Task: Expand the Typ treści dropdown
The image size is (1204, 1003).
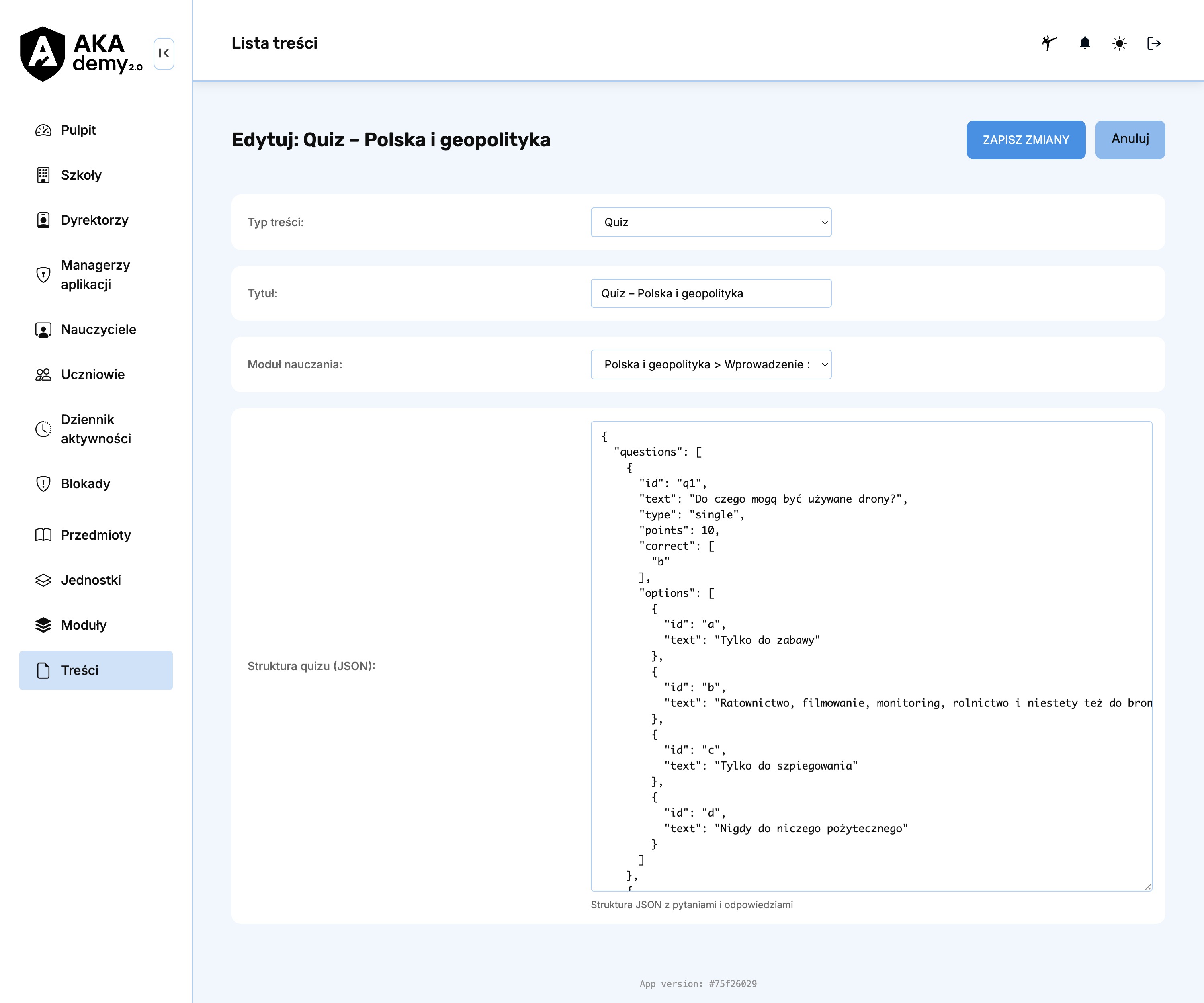Action: point(711,222)
